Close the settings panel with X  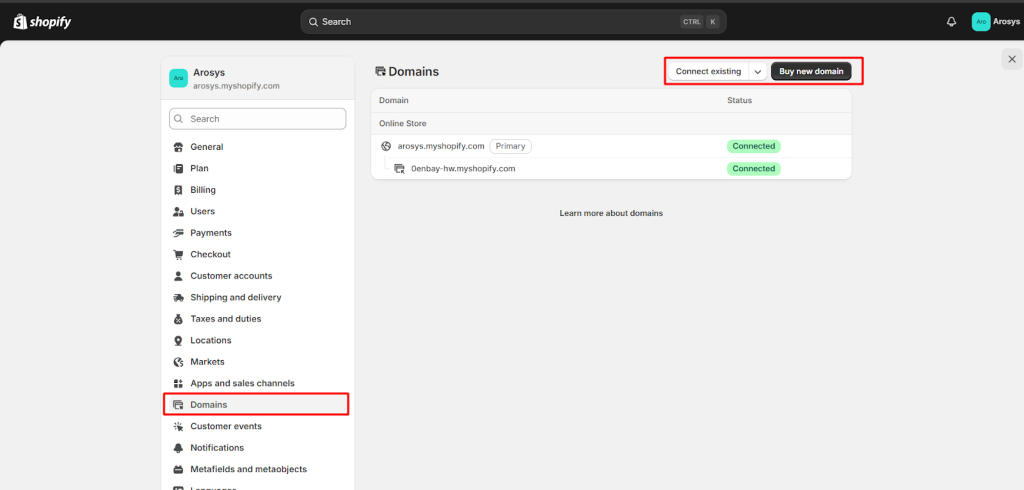coord(1012,60)
